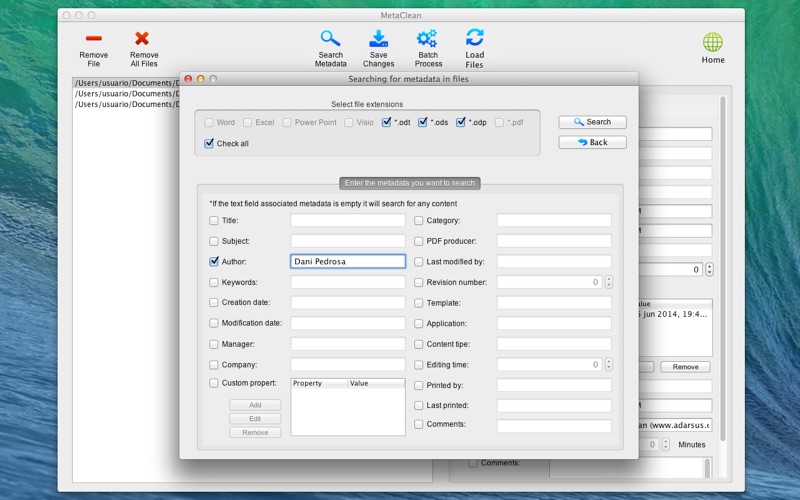Uncheck the Check all checkbox
Image resolution: width=800 pixels, height=500 pixels.
tap(209, 143)
